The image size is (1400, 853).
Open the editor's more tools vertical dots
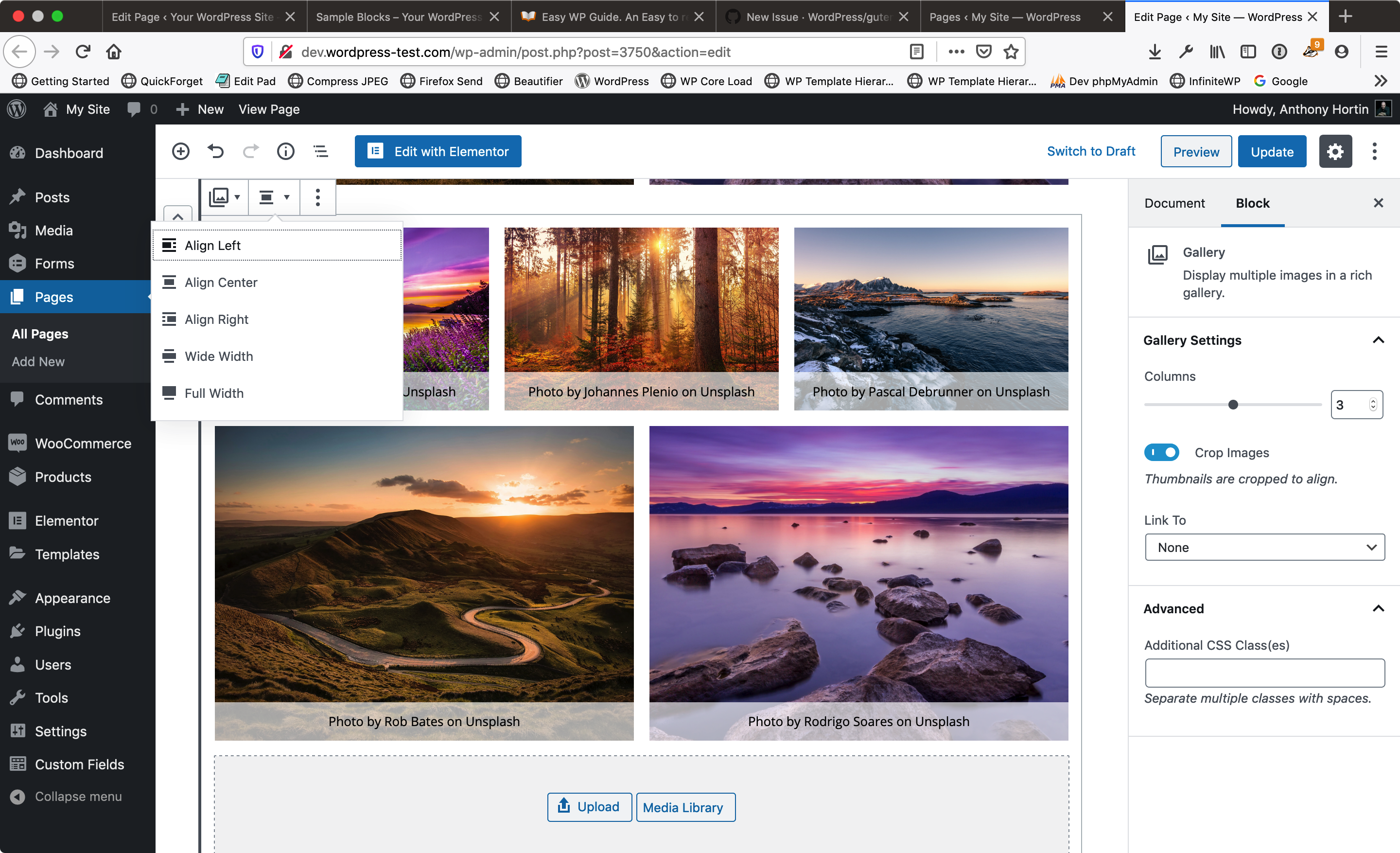point(1374,151)
